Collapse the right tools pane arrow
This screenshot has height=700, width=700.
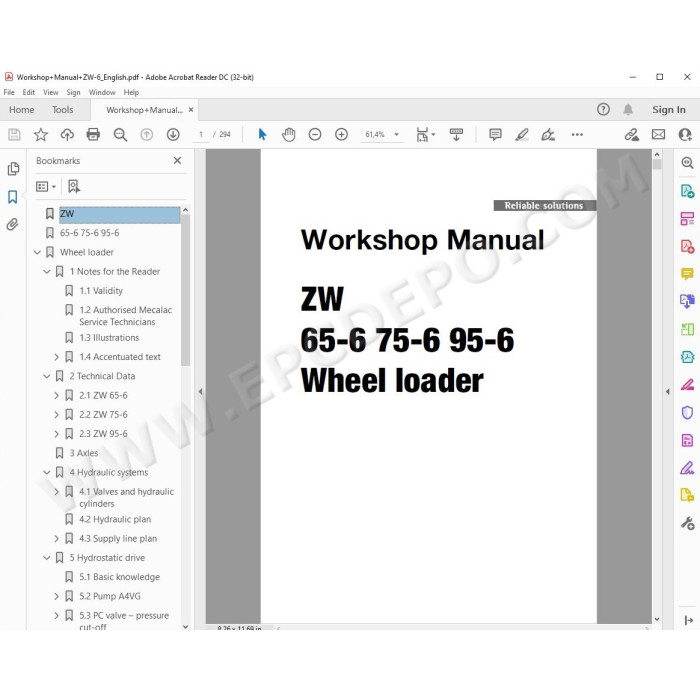(667, 392)
